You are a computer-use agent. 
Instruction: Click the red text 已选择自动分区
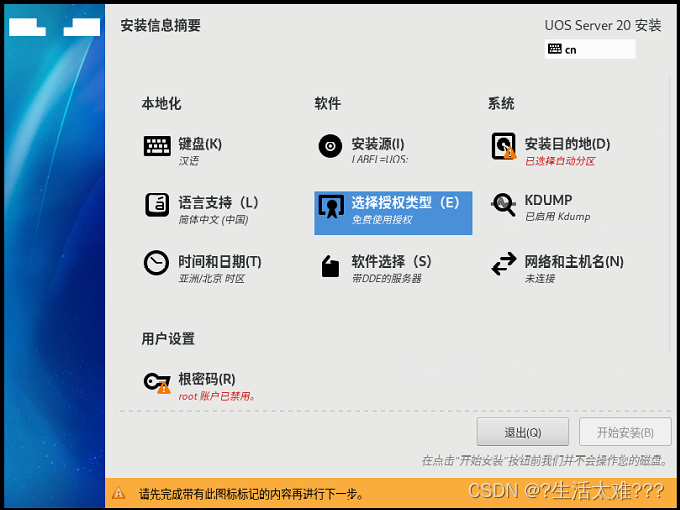tap(560, 161)
